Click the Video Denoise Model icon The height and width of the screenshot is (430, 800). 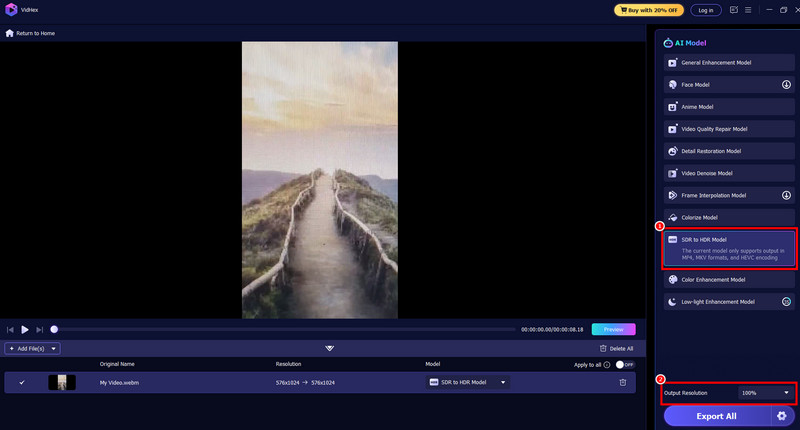[672, 173]
